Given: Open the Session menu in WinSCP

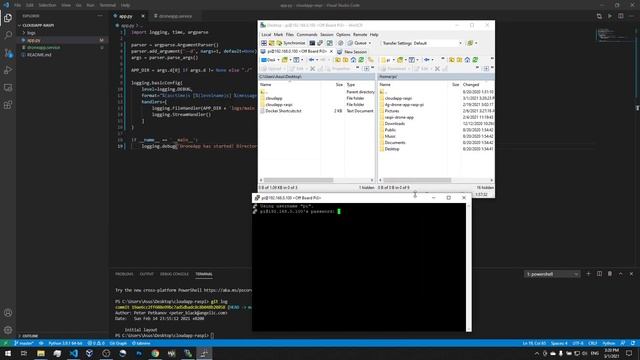Looking at the screenshot, I should point(327,35).
